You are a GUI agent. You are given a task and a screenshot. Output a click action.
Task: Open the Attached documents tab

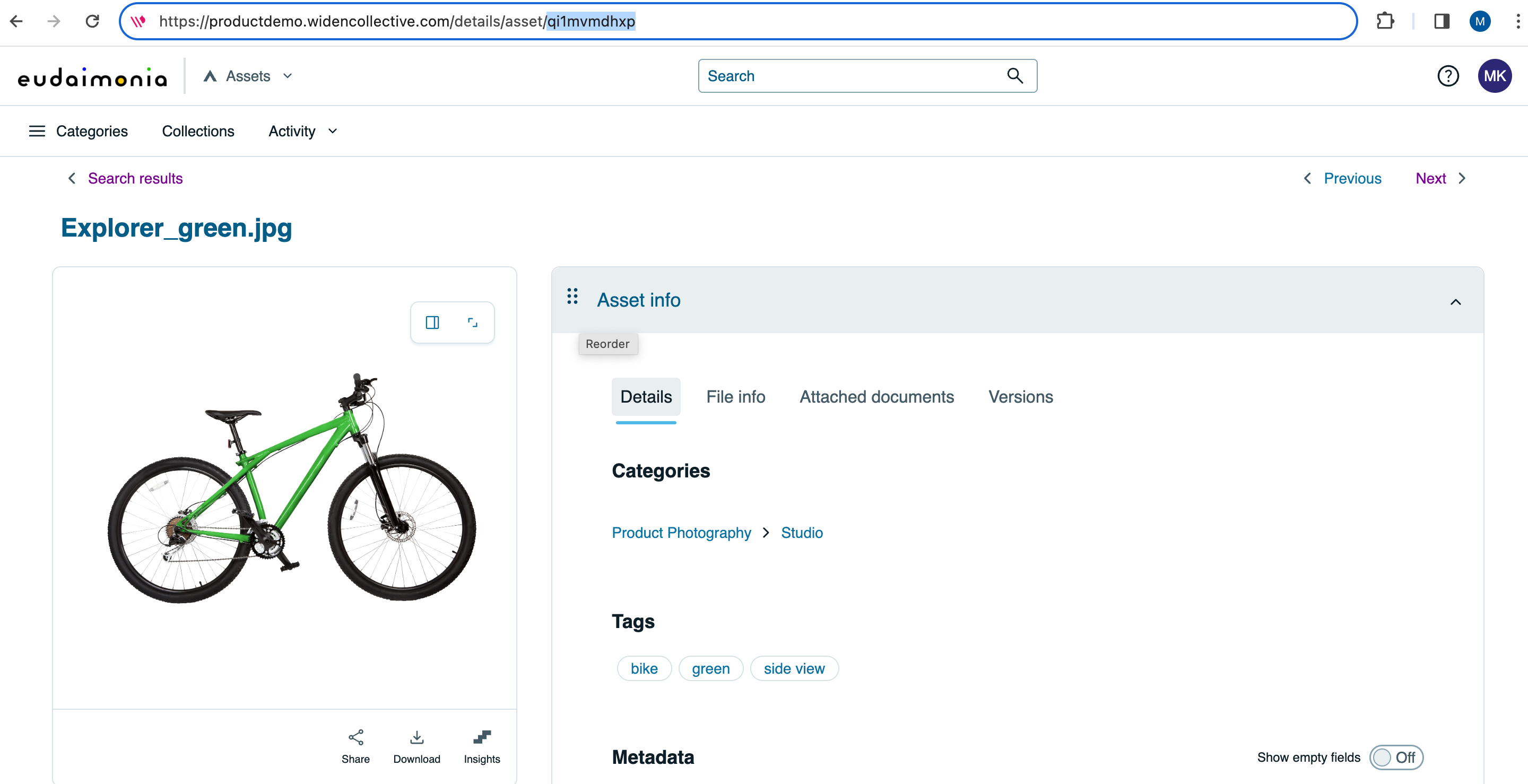[876, 397]
